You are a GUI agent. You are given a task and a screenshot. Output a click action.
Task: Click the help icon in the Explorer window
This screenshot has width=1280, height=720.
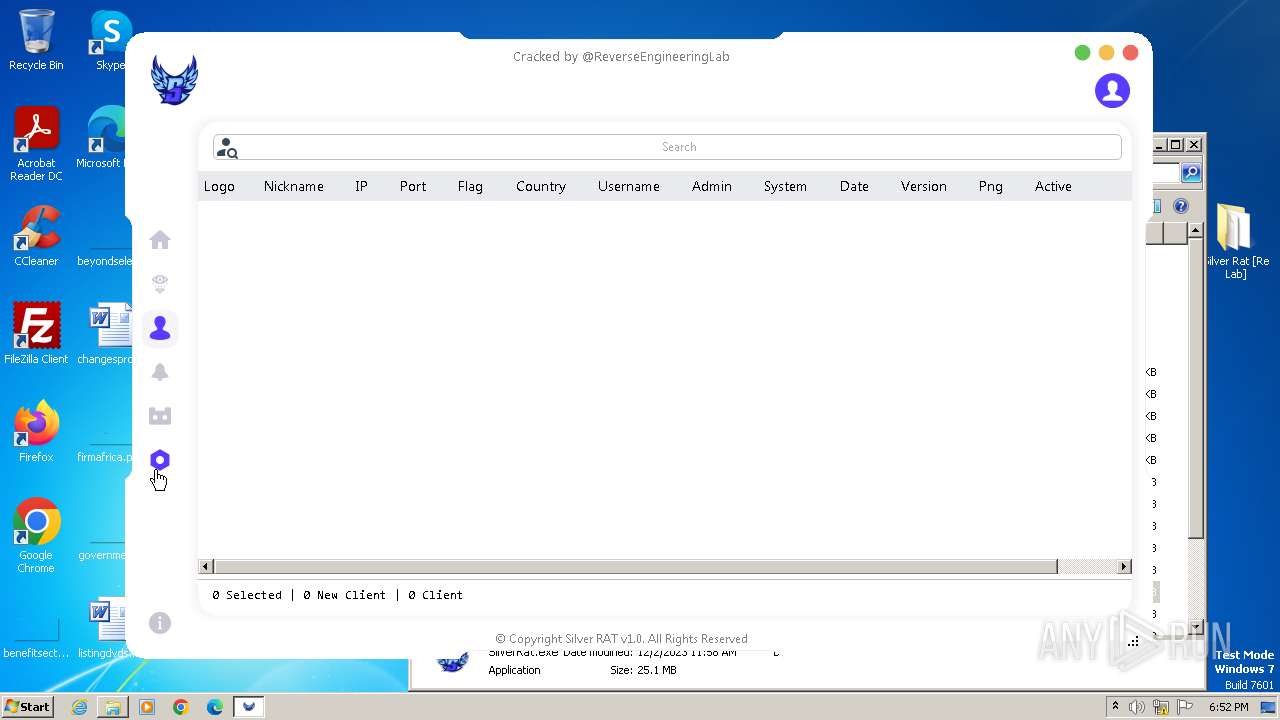(x=1180, y=206)
